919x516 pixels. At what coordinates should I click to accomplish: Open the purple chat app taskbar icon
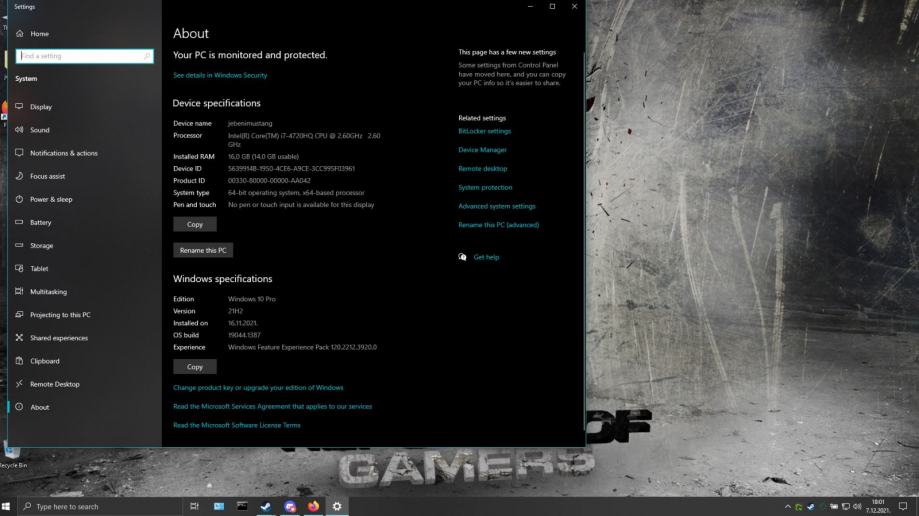click(x=290, y=506)
